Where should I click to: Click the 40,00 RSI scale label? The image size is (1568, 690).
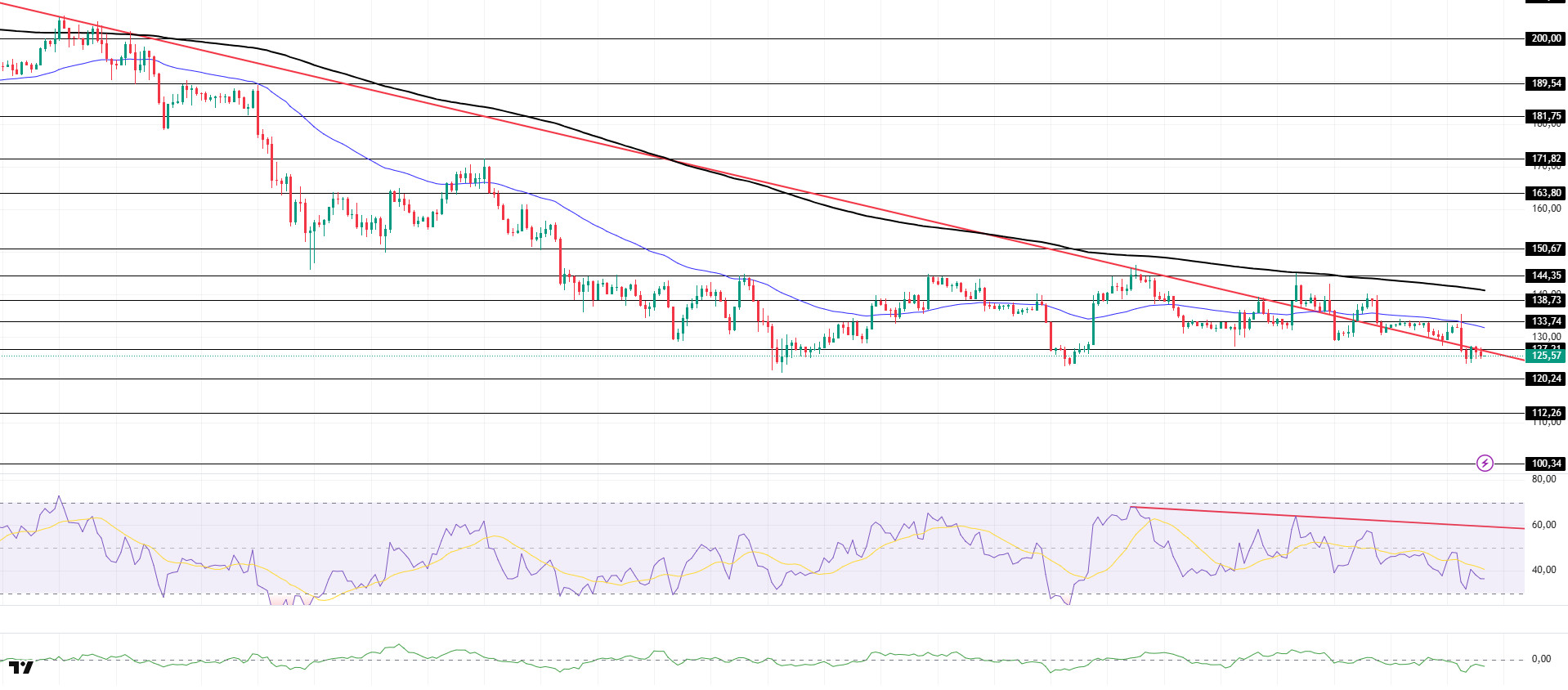click(1543, 570)
